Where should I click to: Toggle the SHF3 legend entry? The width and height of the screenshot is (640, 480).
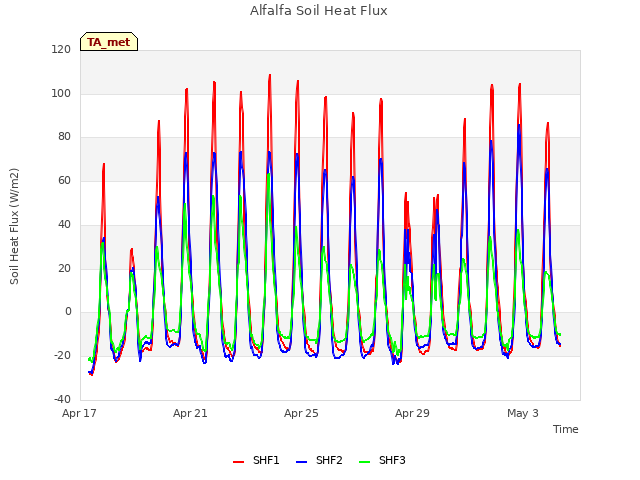(x=382, y=460)
